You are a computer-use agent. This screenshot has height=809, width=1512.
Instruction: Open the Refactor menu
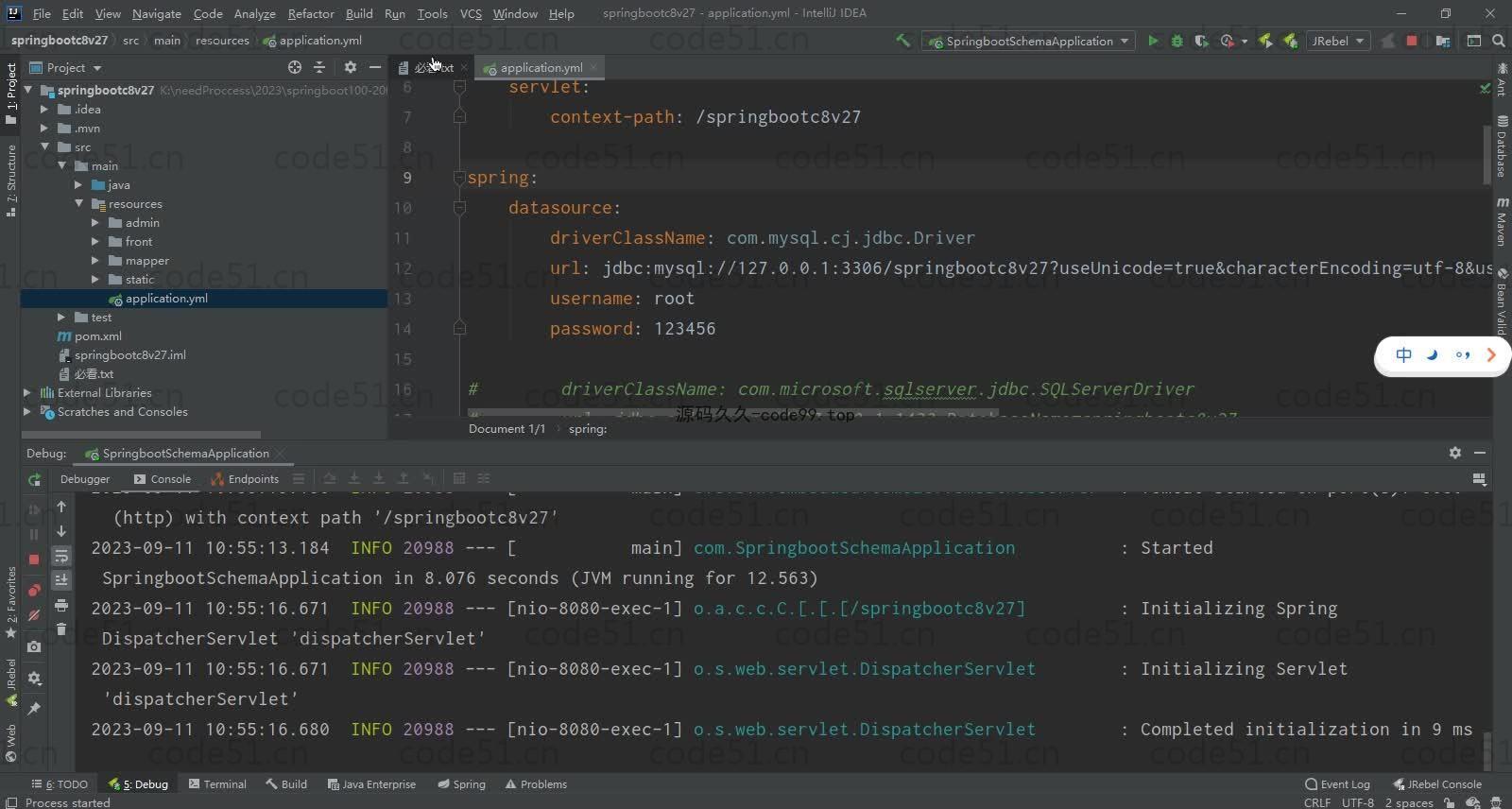pos(311,13)
